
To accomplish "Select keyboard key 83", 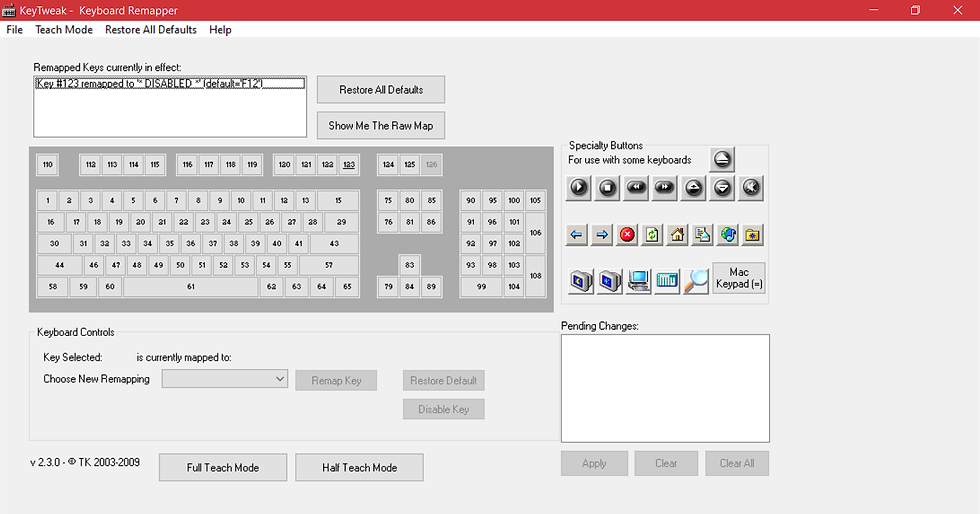I will (x=409, y=265).
